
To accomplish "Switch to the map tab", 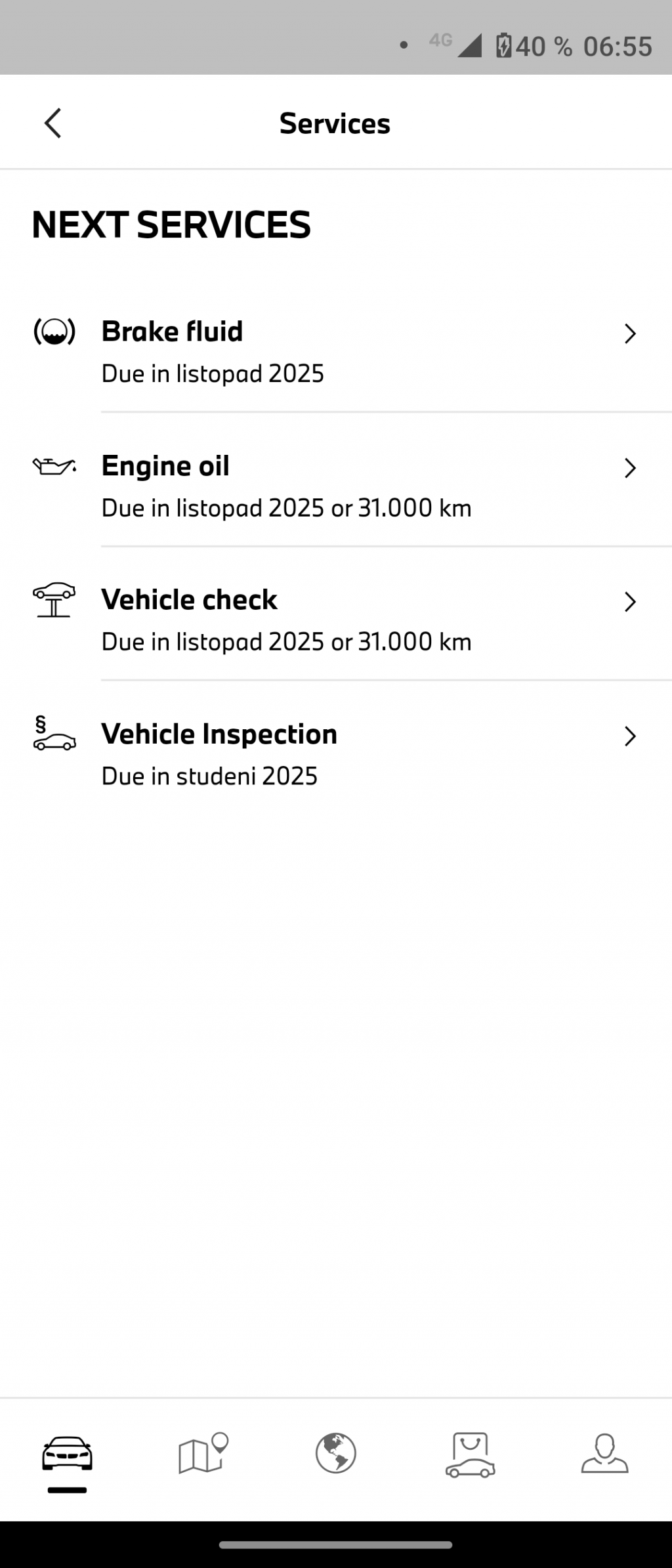I will pyautogui.click(x=202, y=1454).
